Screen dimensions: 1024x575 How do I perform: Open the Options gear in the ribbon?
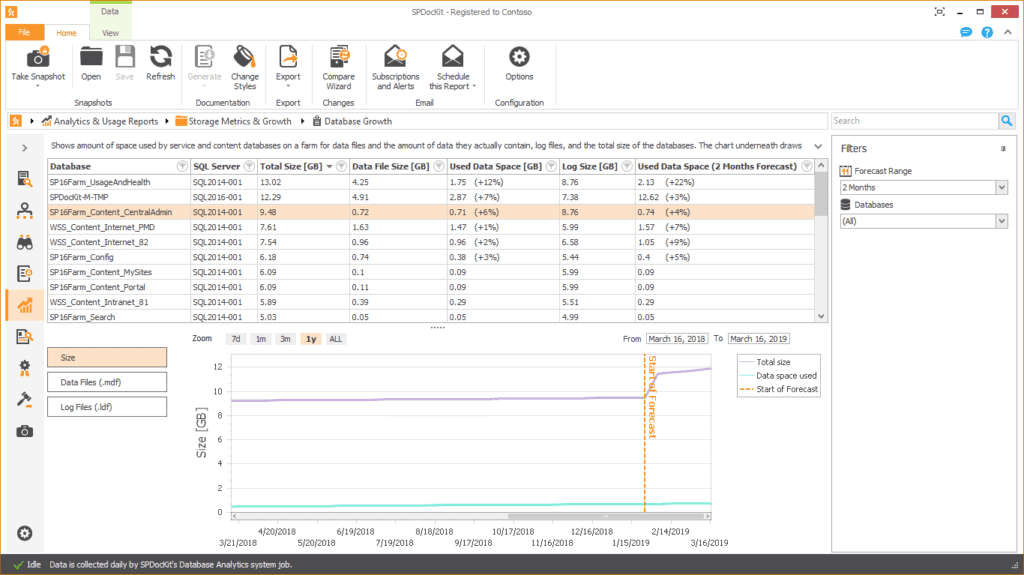(519, 58)
